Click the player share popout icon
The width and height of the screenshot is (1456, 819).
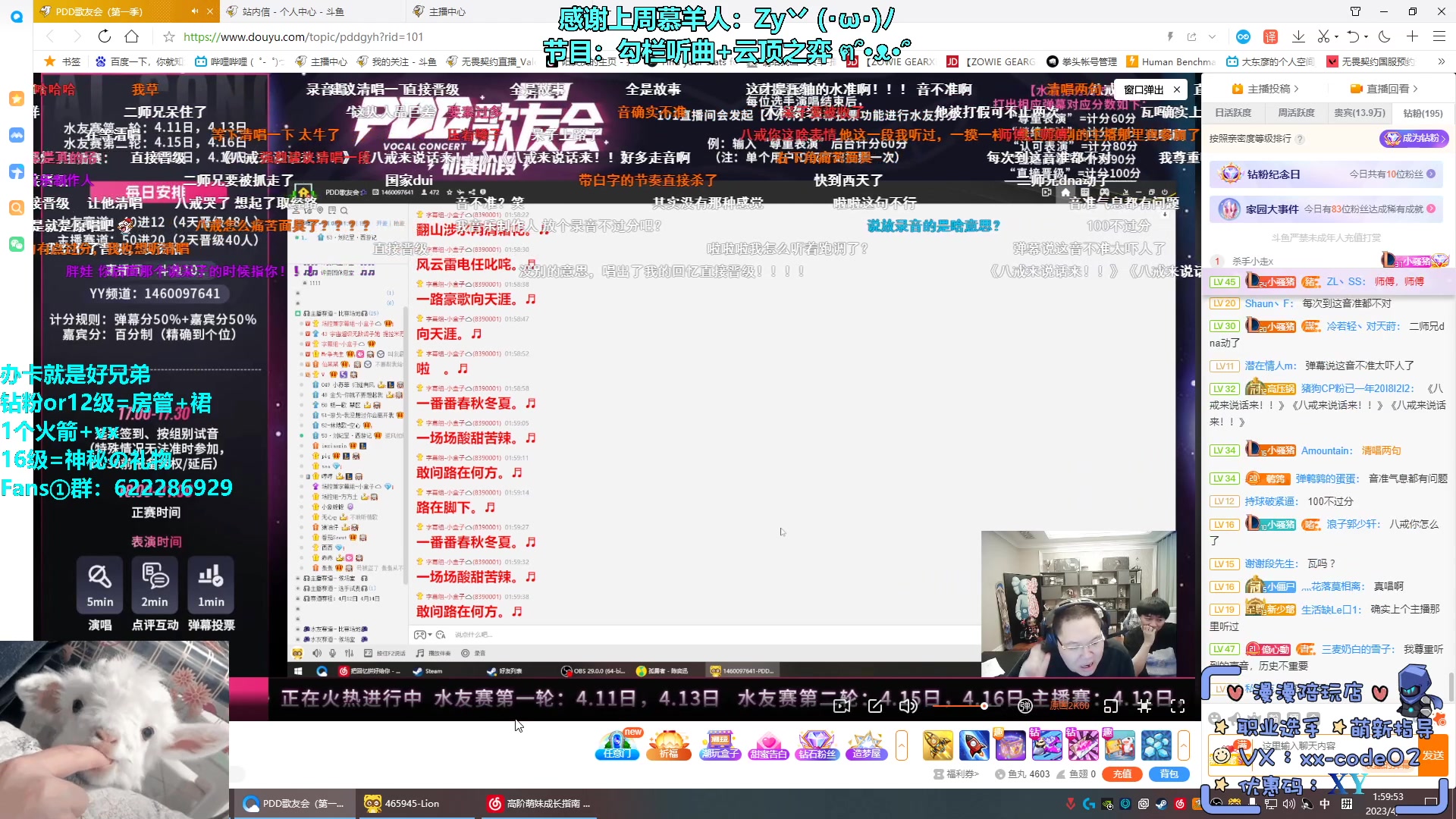click(875, 707)
